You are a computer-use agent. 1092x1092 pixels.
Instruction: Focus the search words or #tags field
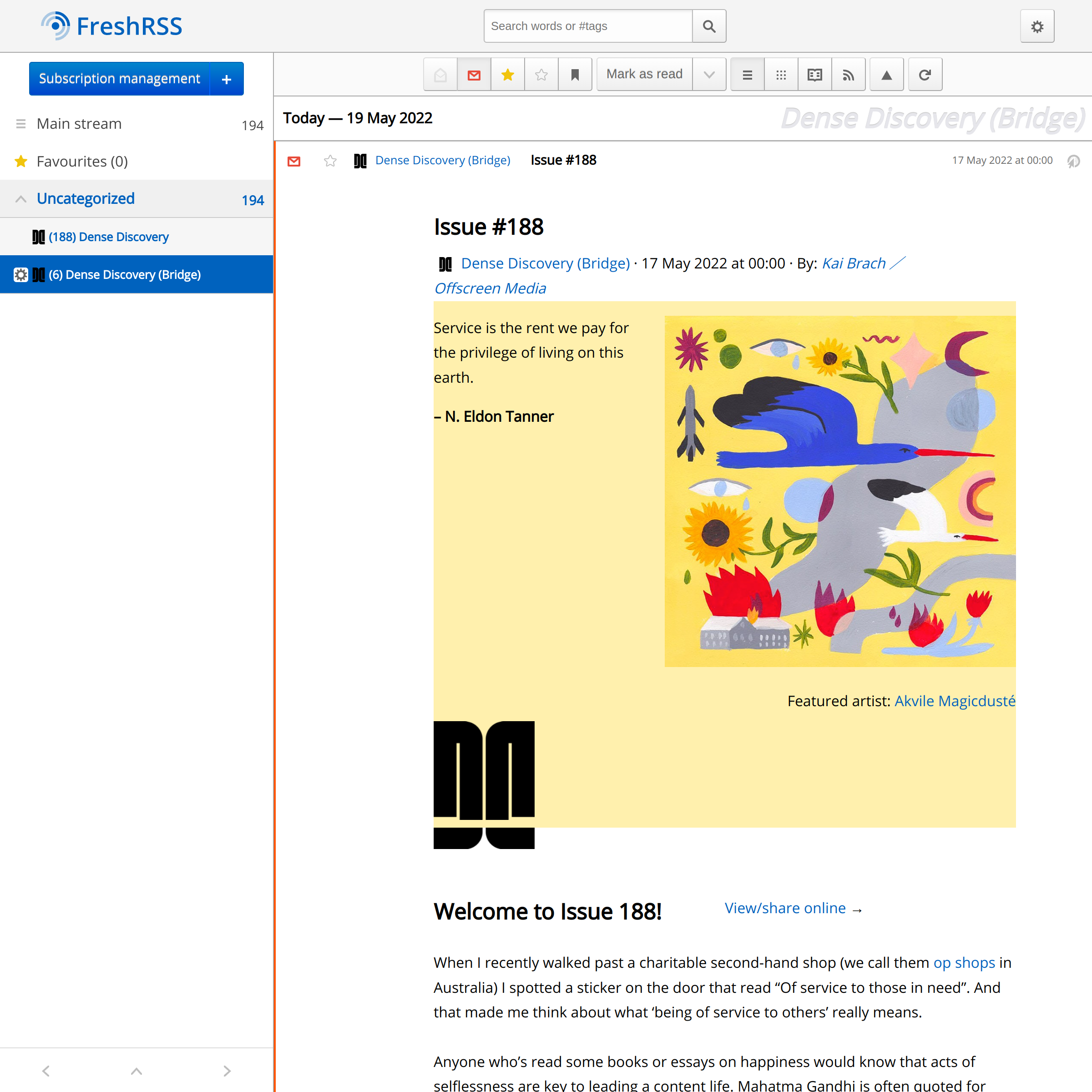[x=588, y=26]
